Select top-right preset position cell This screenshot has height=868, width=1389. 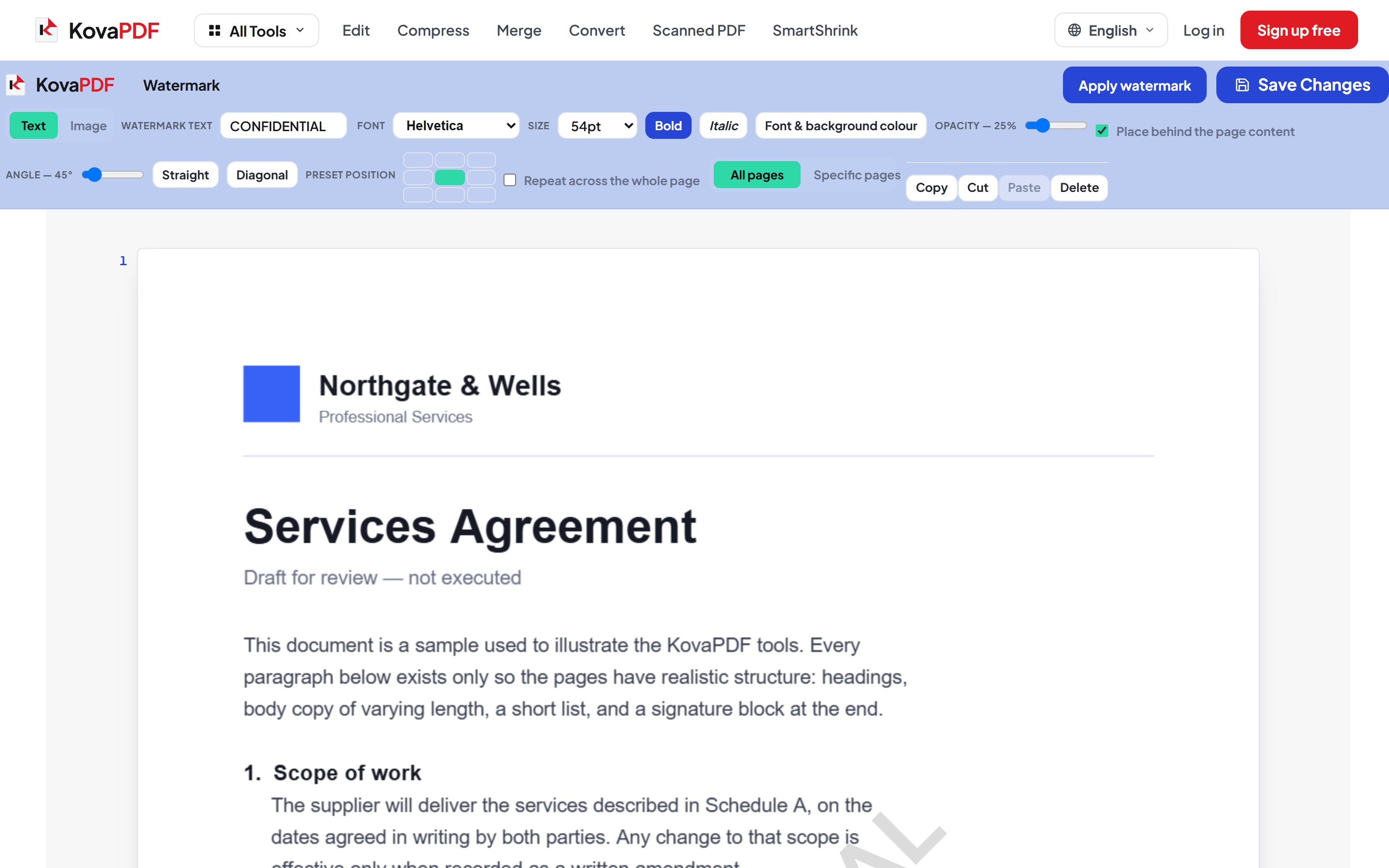pyautogui.click(x=481, y=160)
